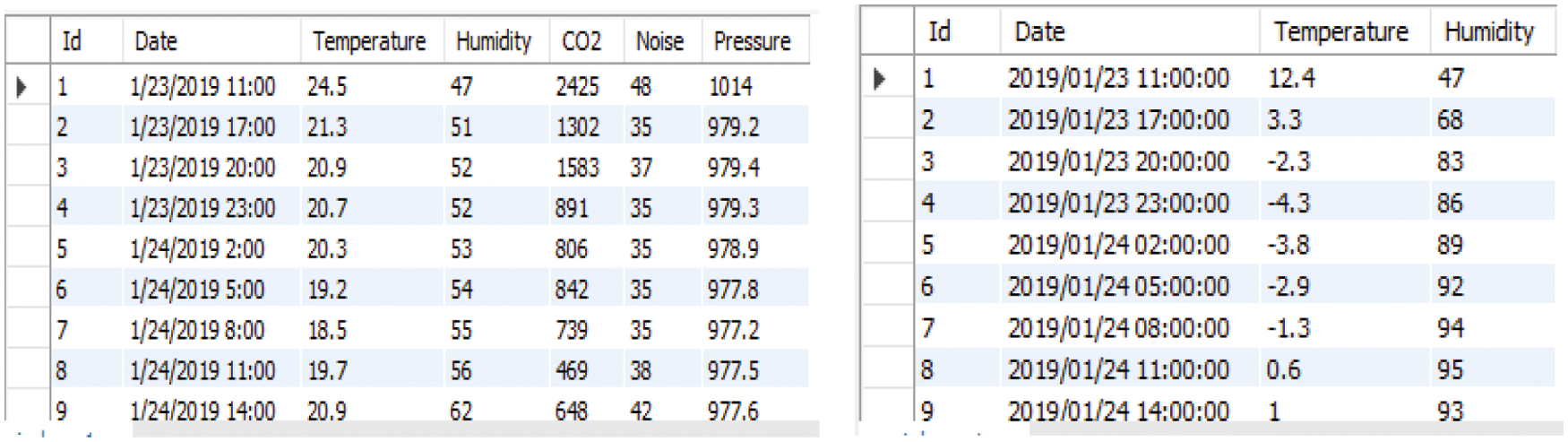
Task: Click the date cell 1/23/2019 17:00
Action: pos(202,127)
